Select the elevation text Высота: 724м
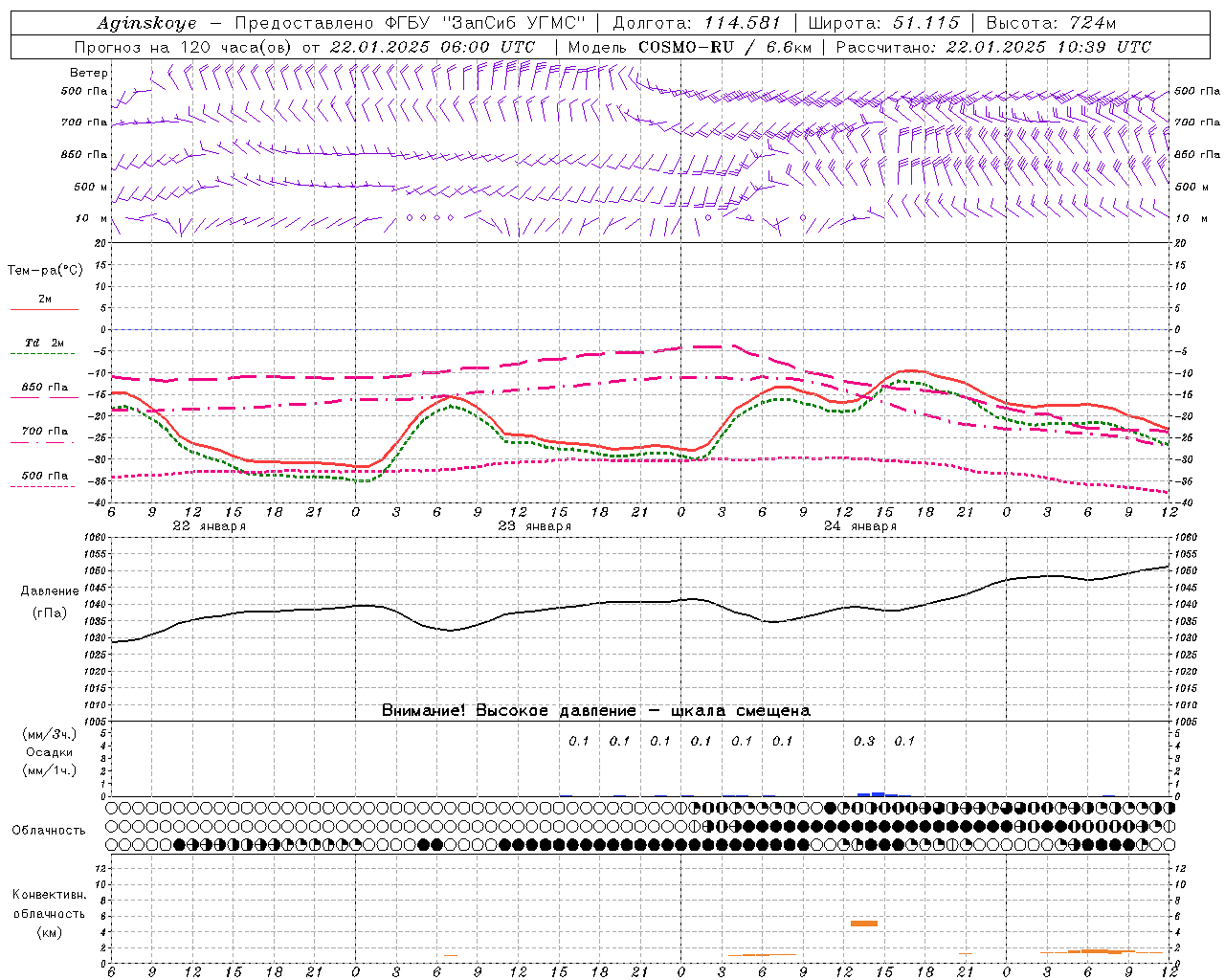Viewport: 1225px width, 980px height. (x=1051, y=23)
